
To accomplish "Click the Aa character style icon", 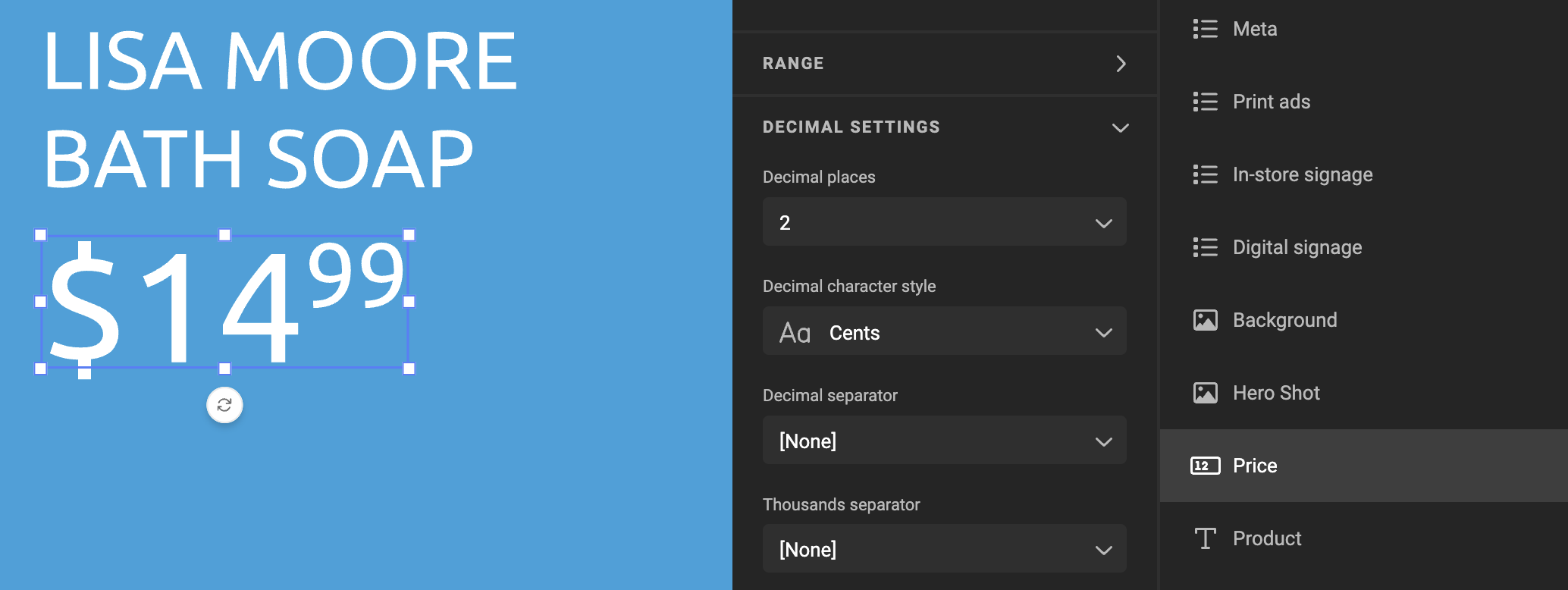I will click(x=795, y=333).
